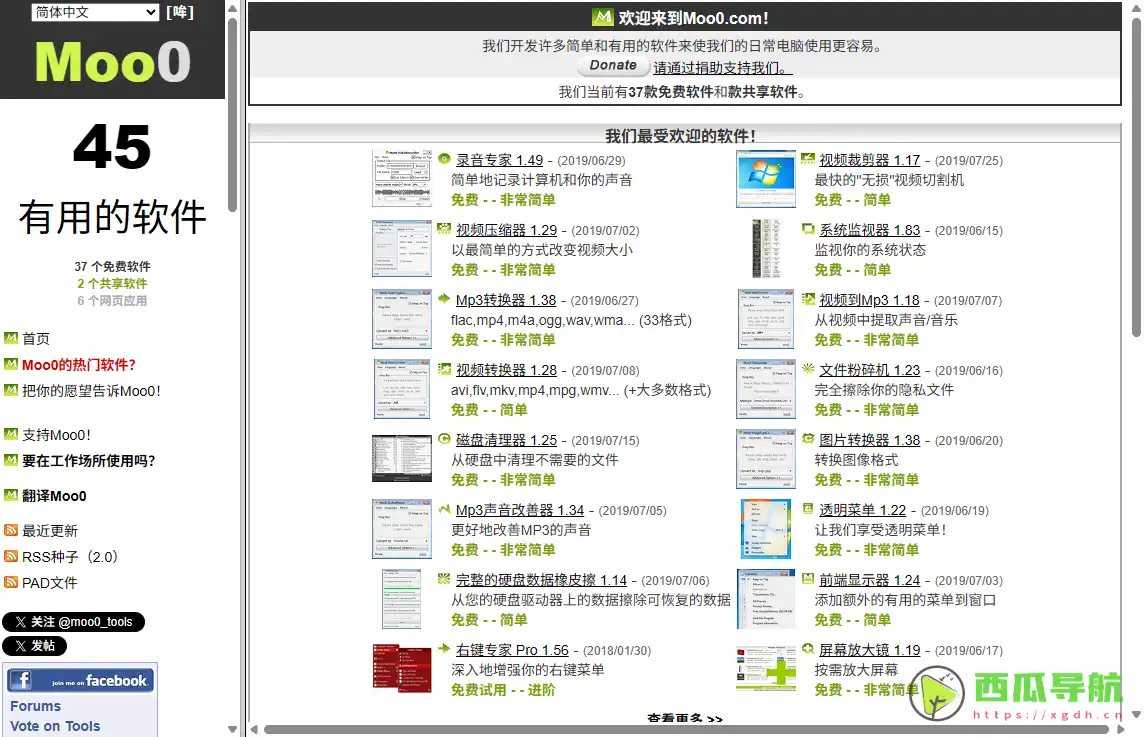
Task: Click the Donate button
Action: click(613, 65)
